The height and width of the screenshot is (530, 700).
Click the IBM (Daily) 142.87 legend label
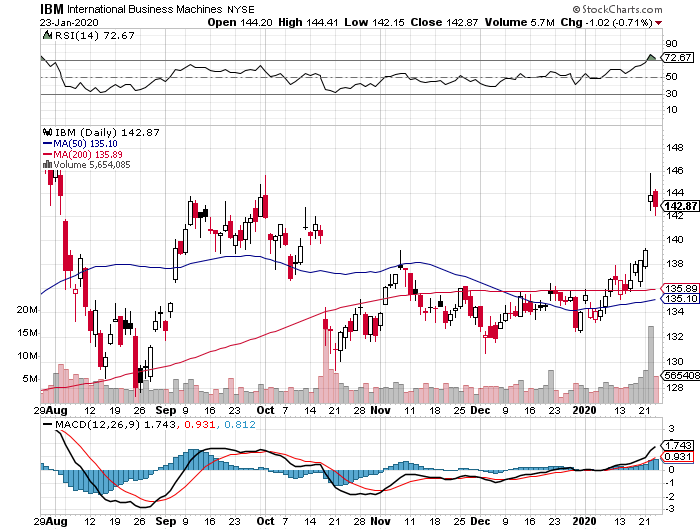[x=107, y=133]
